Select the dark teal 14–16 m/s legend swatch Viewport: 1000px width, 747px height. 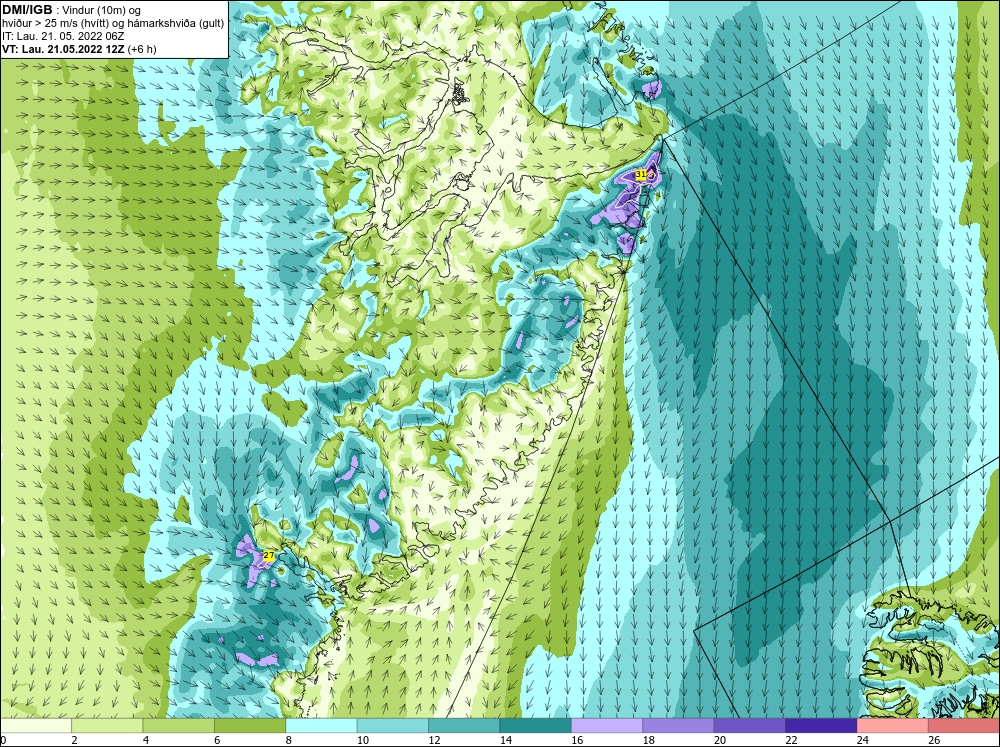536,725
